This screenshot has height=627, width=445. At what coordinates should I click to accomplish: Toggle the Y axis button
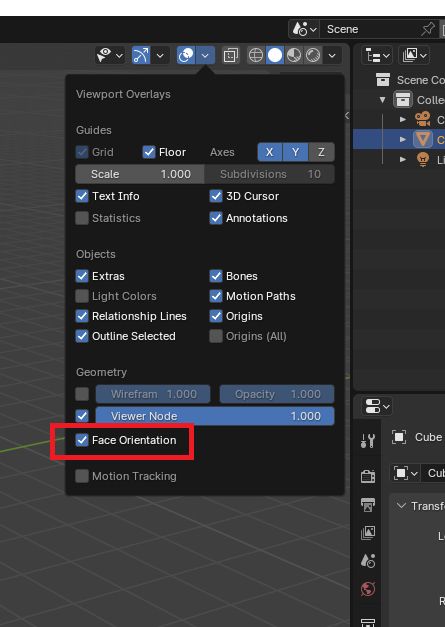295,152
